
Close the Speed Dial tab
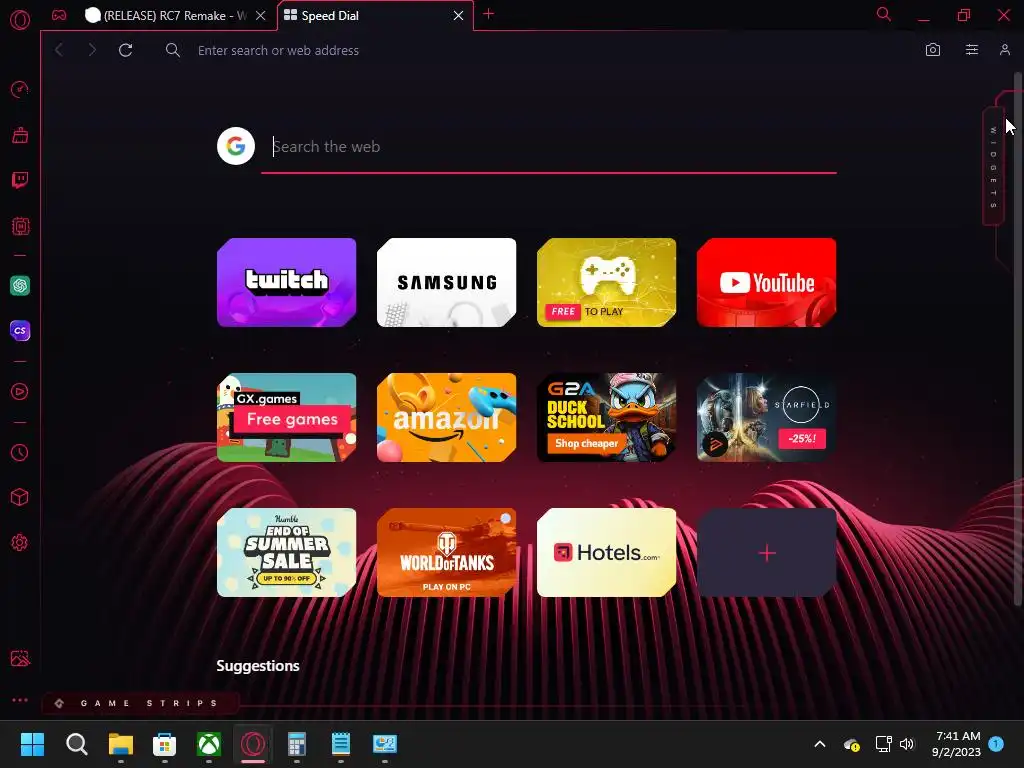[458, 16]
